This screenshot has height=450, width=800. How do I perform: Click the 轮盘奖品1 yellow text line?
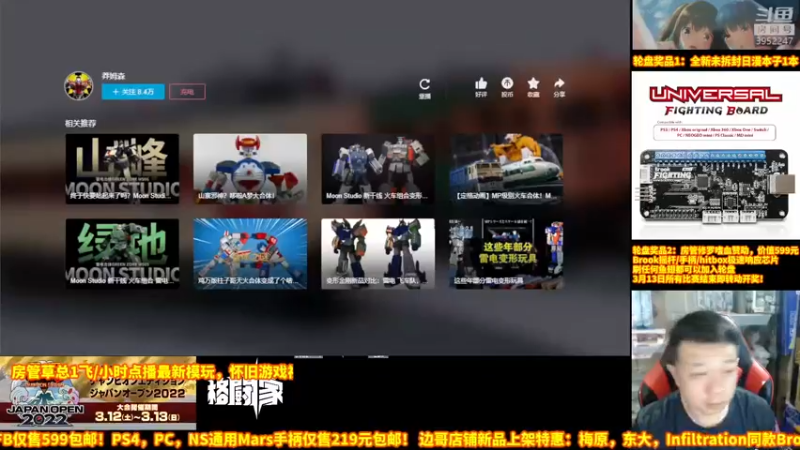coord(715,61)
